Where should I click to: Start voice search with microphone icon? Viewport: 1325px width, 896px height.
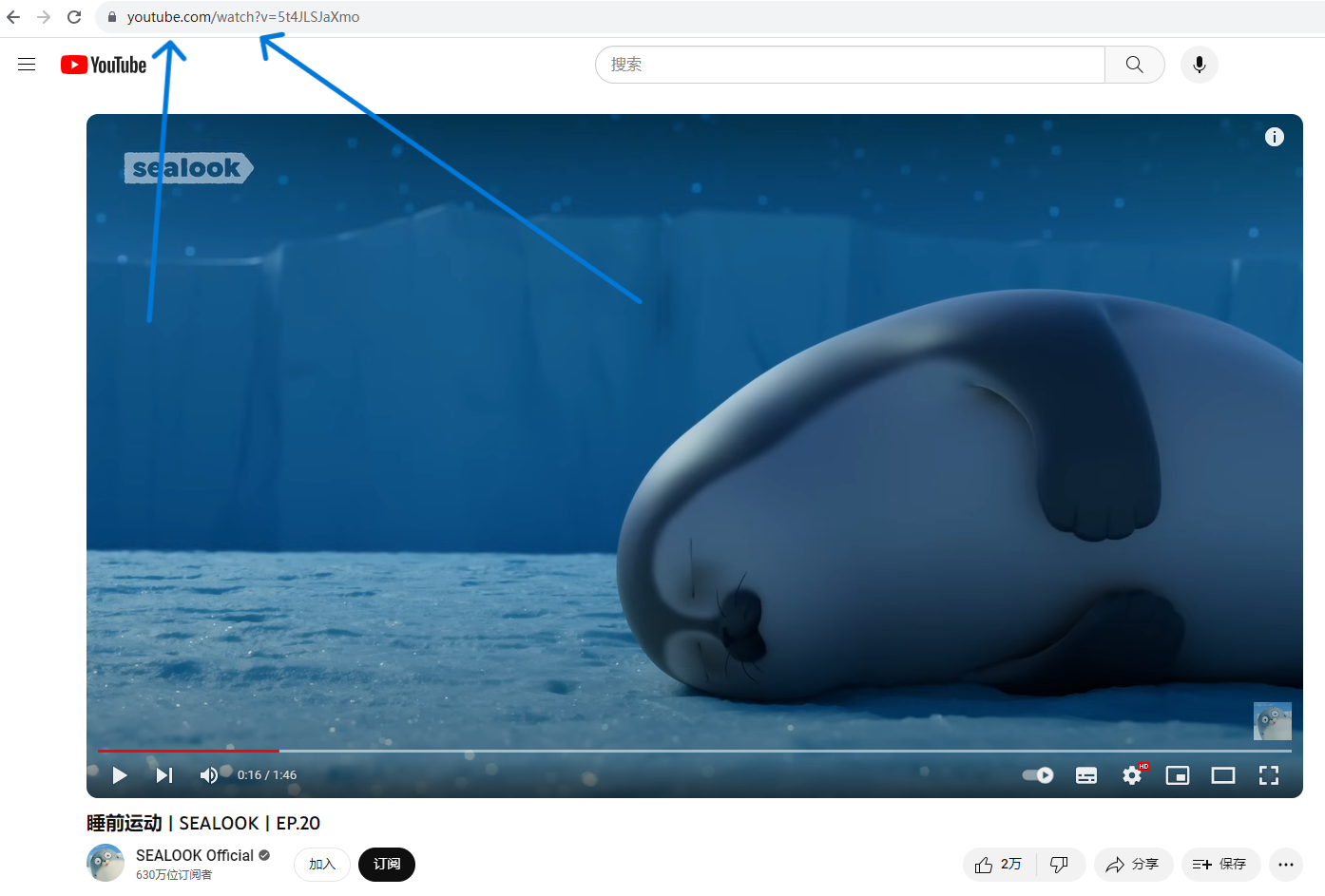click(1199, 65)
